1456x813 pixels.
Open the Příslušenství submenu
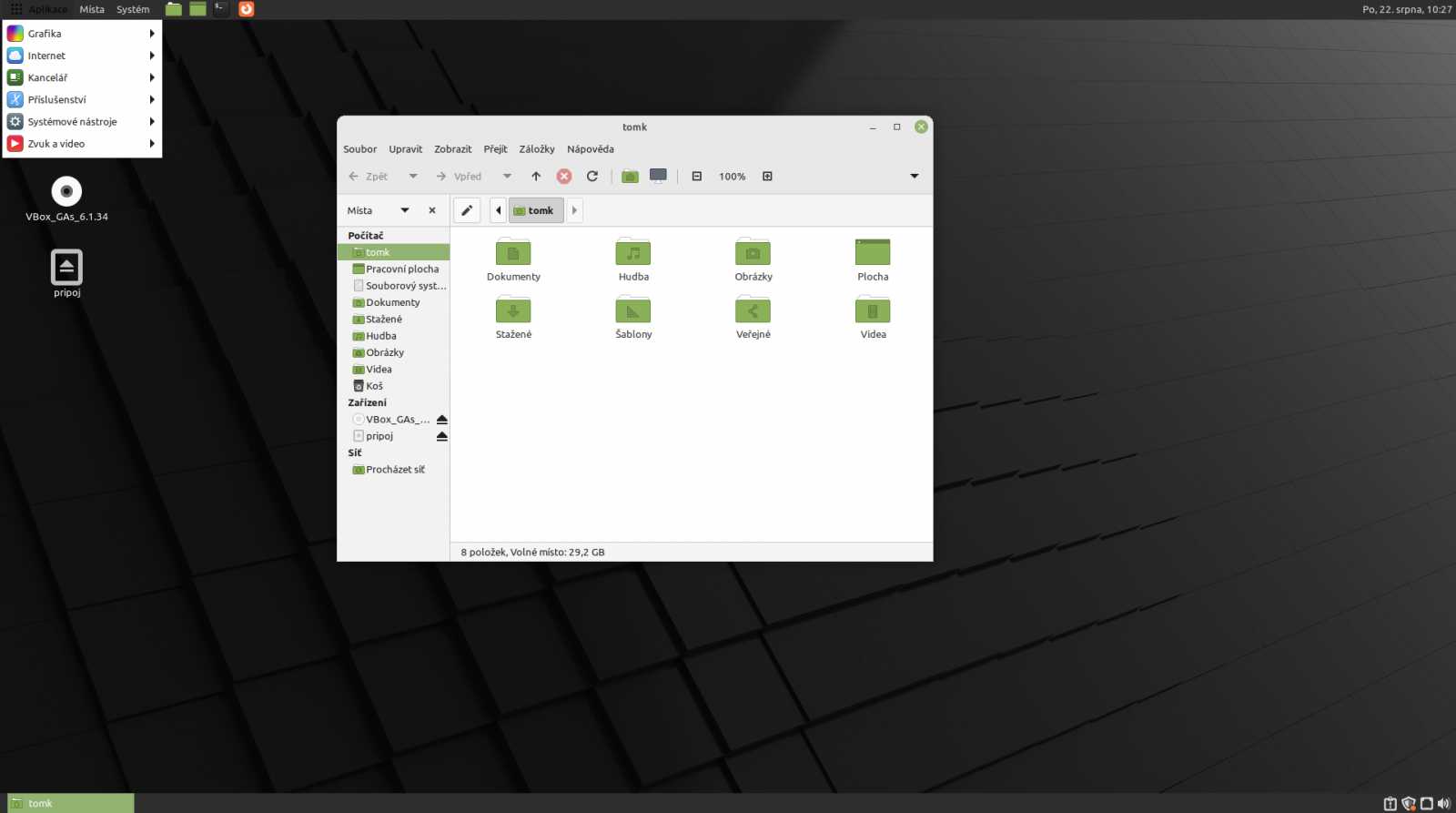[82, 99]
